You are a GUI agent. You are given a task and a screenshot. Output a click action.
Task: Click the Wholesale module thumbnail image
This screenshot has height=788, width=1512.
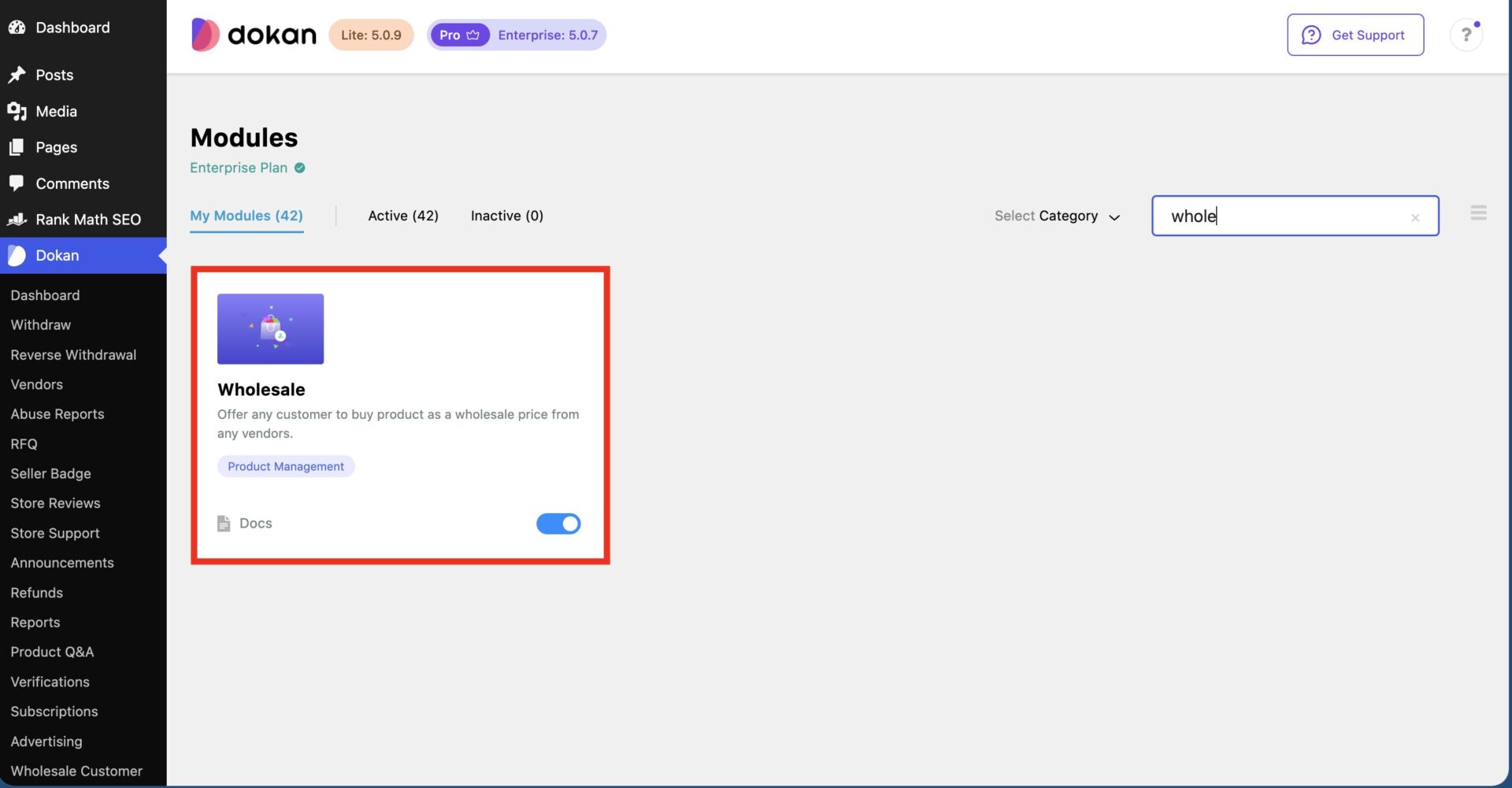pyautogui.click(x=270, y=329)
